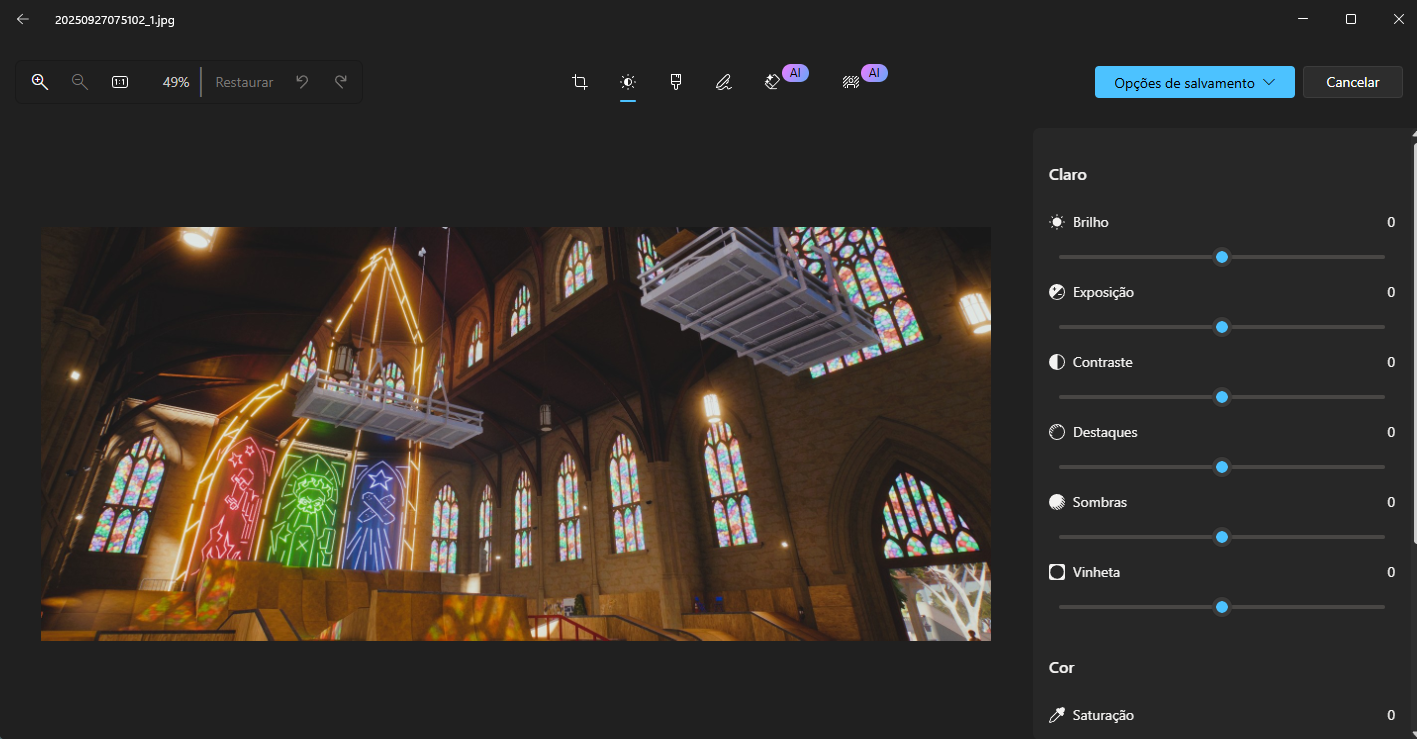Zoom out of the photo

click(80, 82)
